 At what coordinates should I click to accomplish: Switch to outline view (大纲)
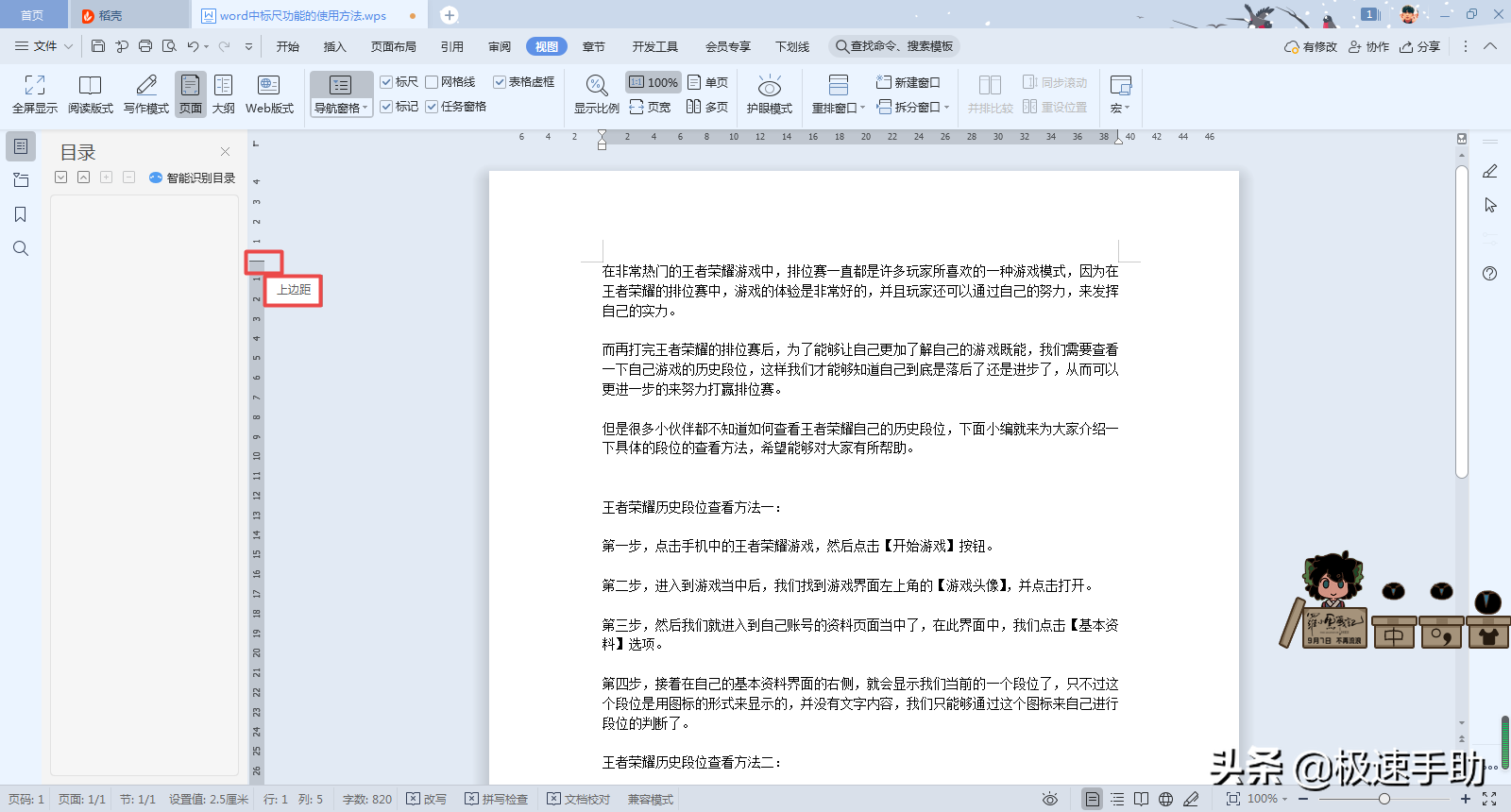click(224, 94)
